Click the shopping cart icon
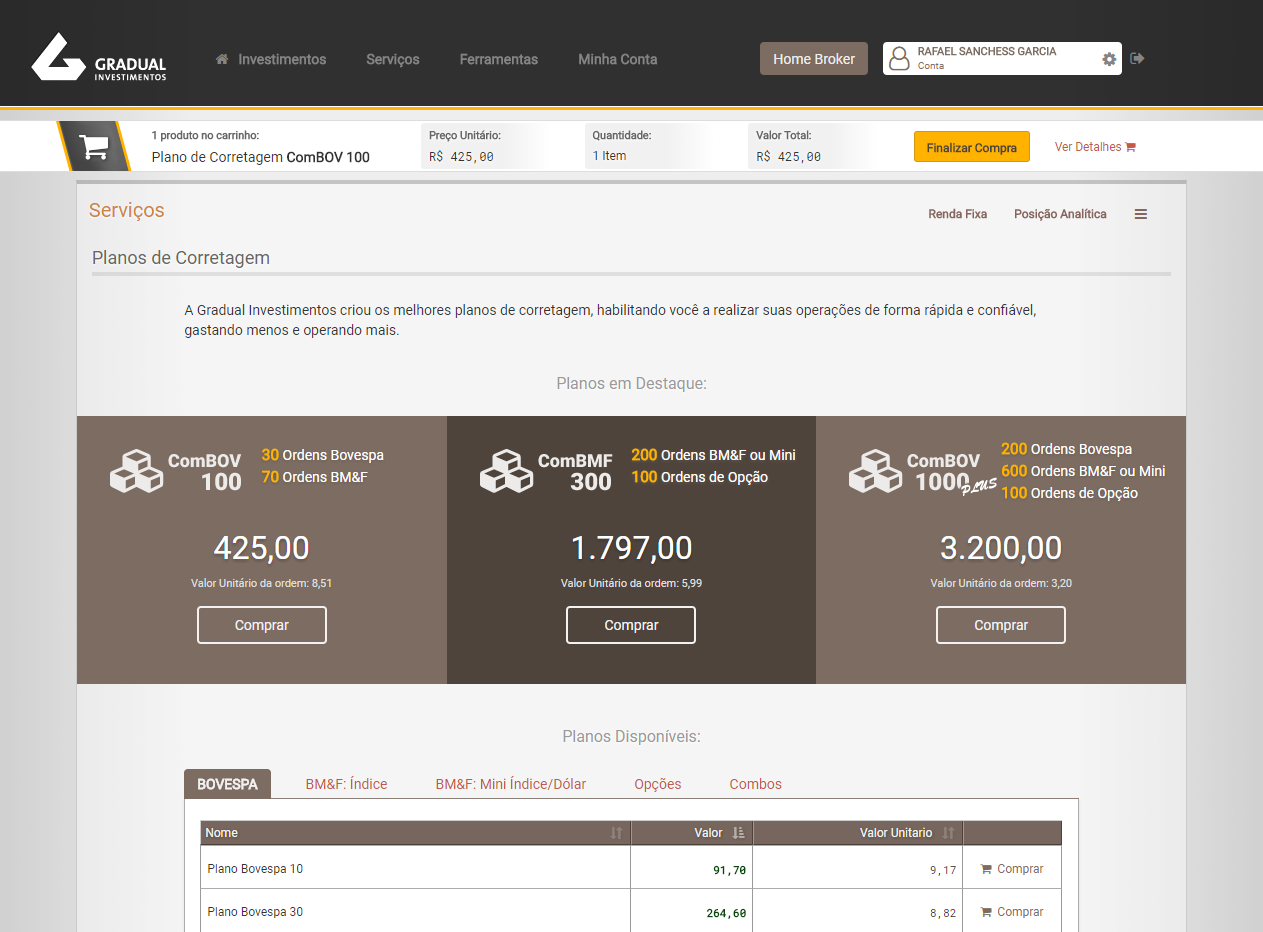 point(94,147)
